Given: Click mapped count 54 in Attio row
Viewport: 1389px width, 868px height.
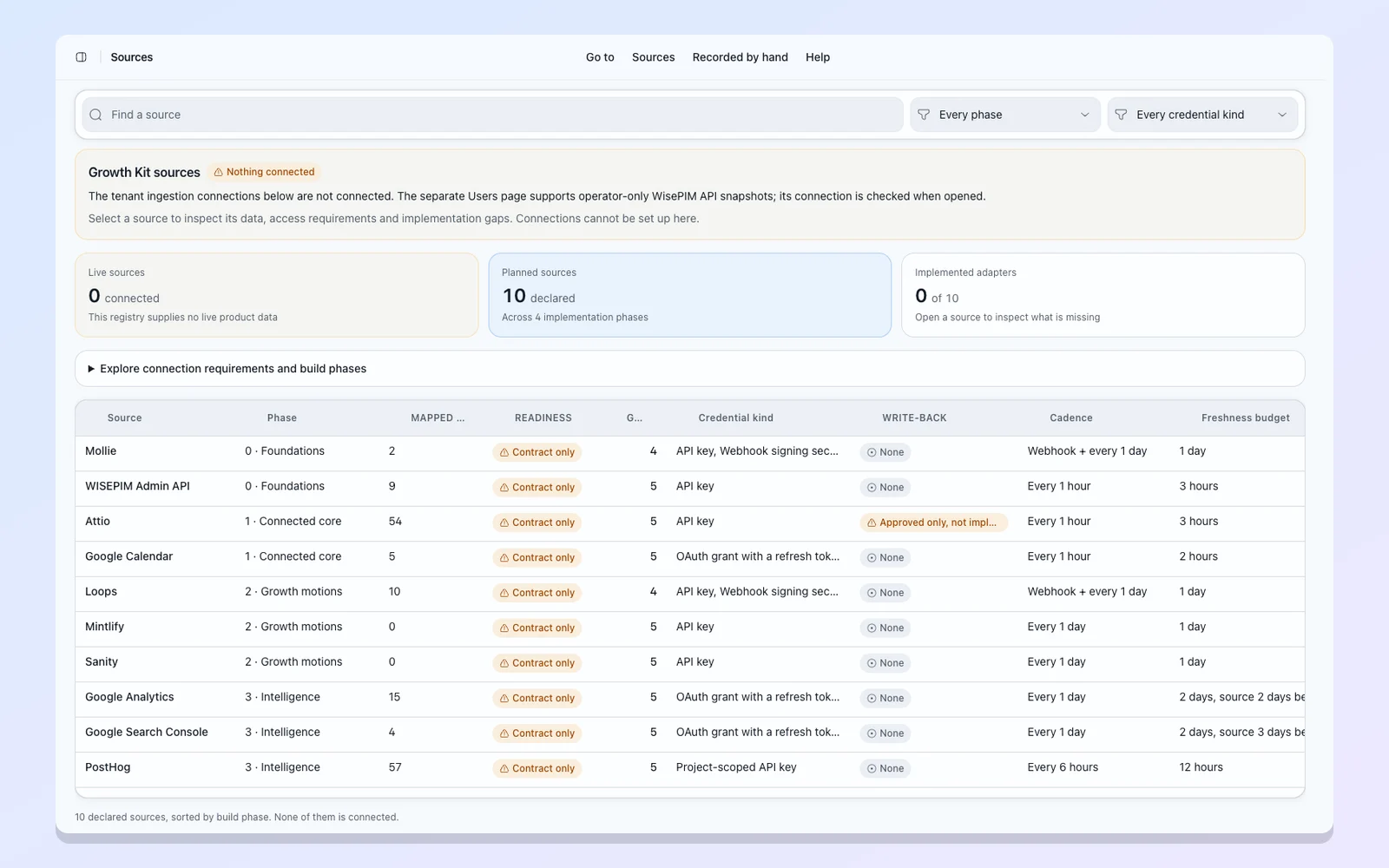Looking at the screenshot, I should tap(395, 522).
